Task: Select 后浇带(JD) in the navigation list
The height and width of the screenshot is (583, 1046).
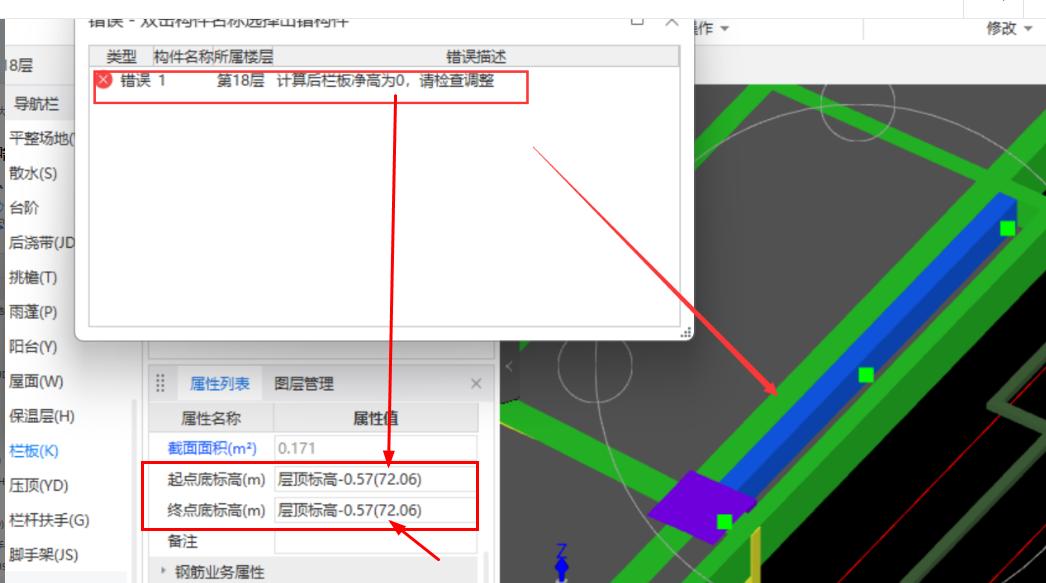Action: [41, 242]
